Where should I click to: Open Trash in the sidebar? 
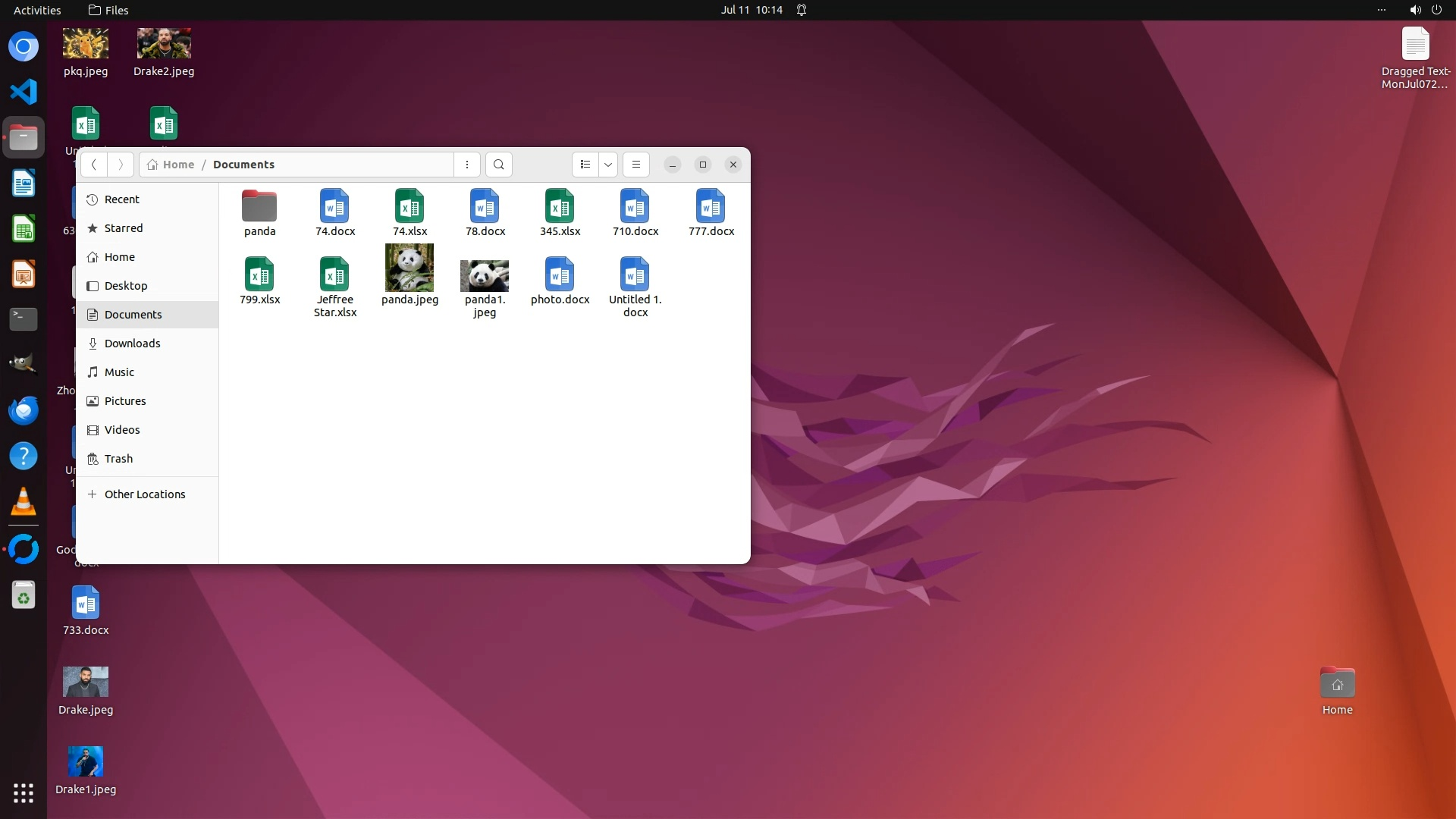(x=118, y=459)
